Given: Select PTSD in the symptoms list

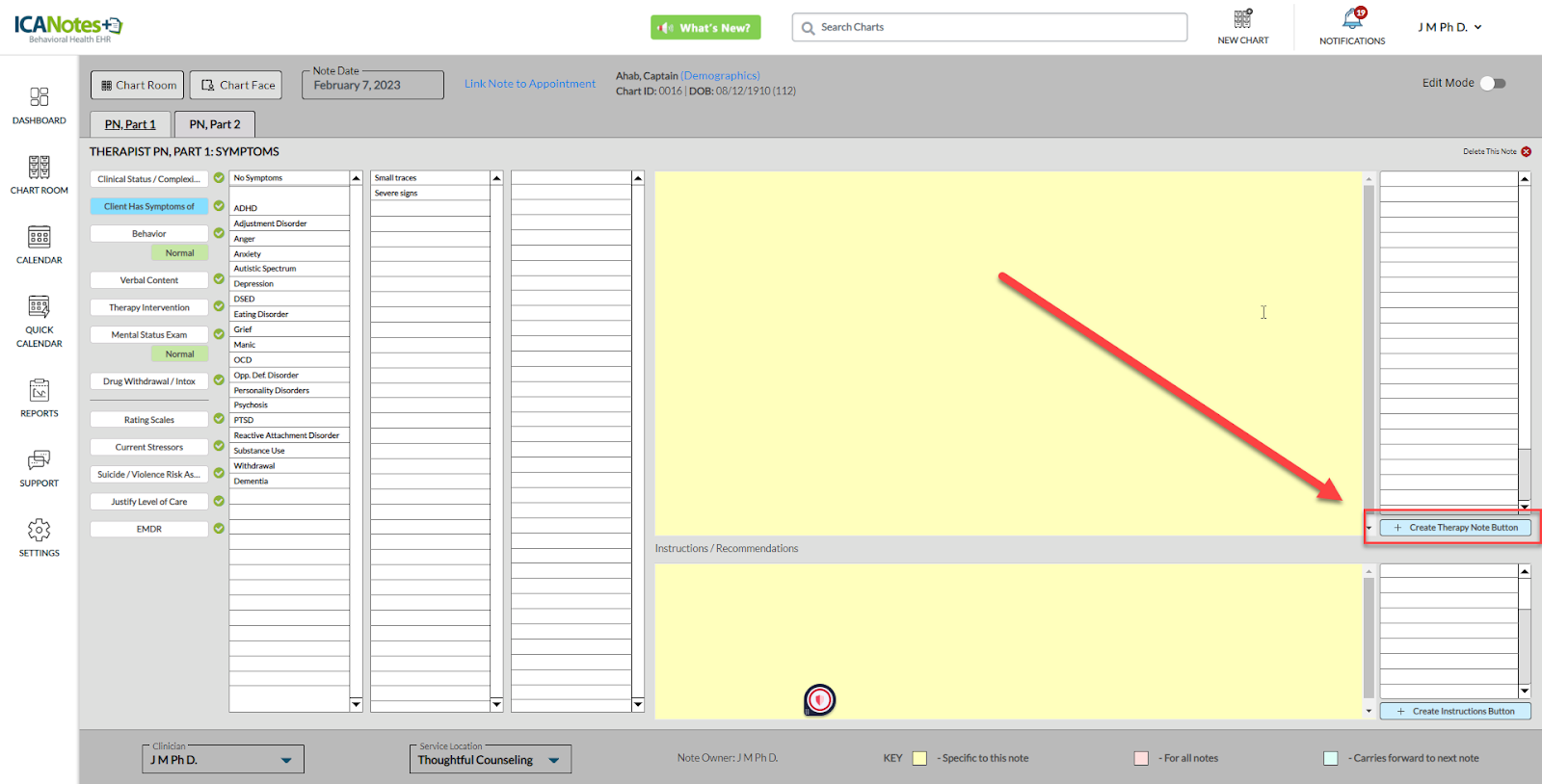Looking at the screenshot, I should coord(289,420).
